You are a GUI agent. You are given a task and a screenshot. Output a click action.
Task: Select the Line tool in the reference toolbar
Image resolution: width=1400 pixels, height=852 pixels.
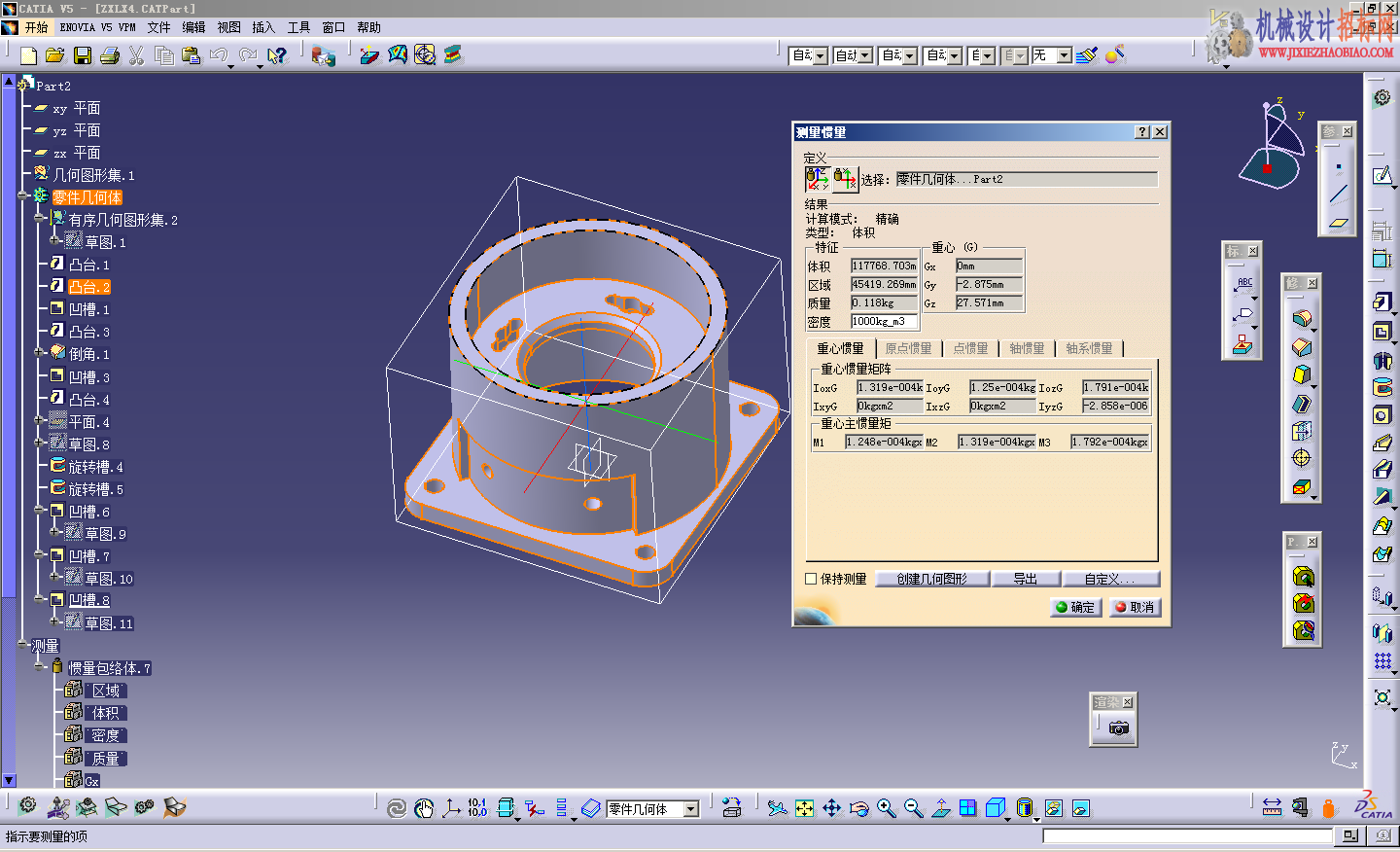(x=1339, y=195)
